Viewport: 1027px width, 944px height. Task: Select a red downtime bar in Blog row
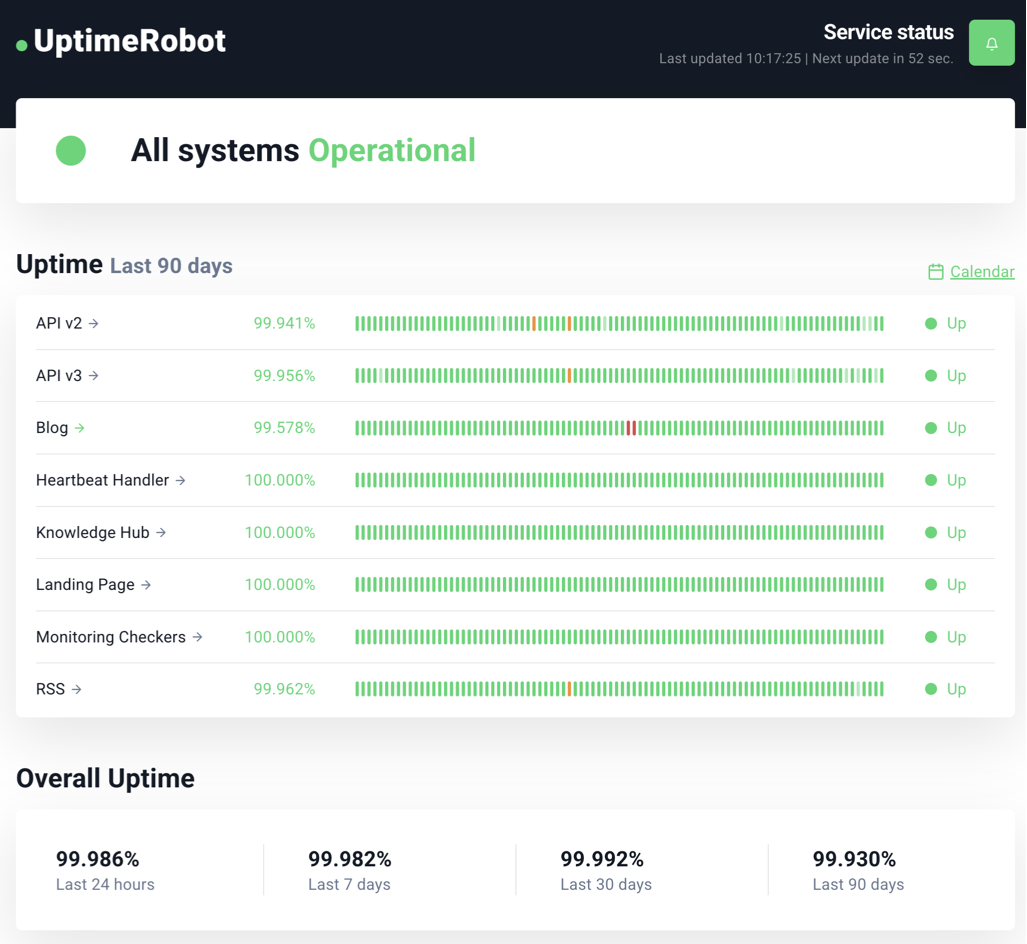629,428
